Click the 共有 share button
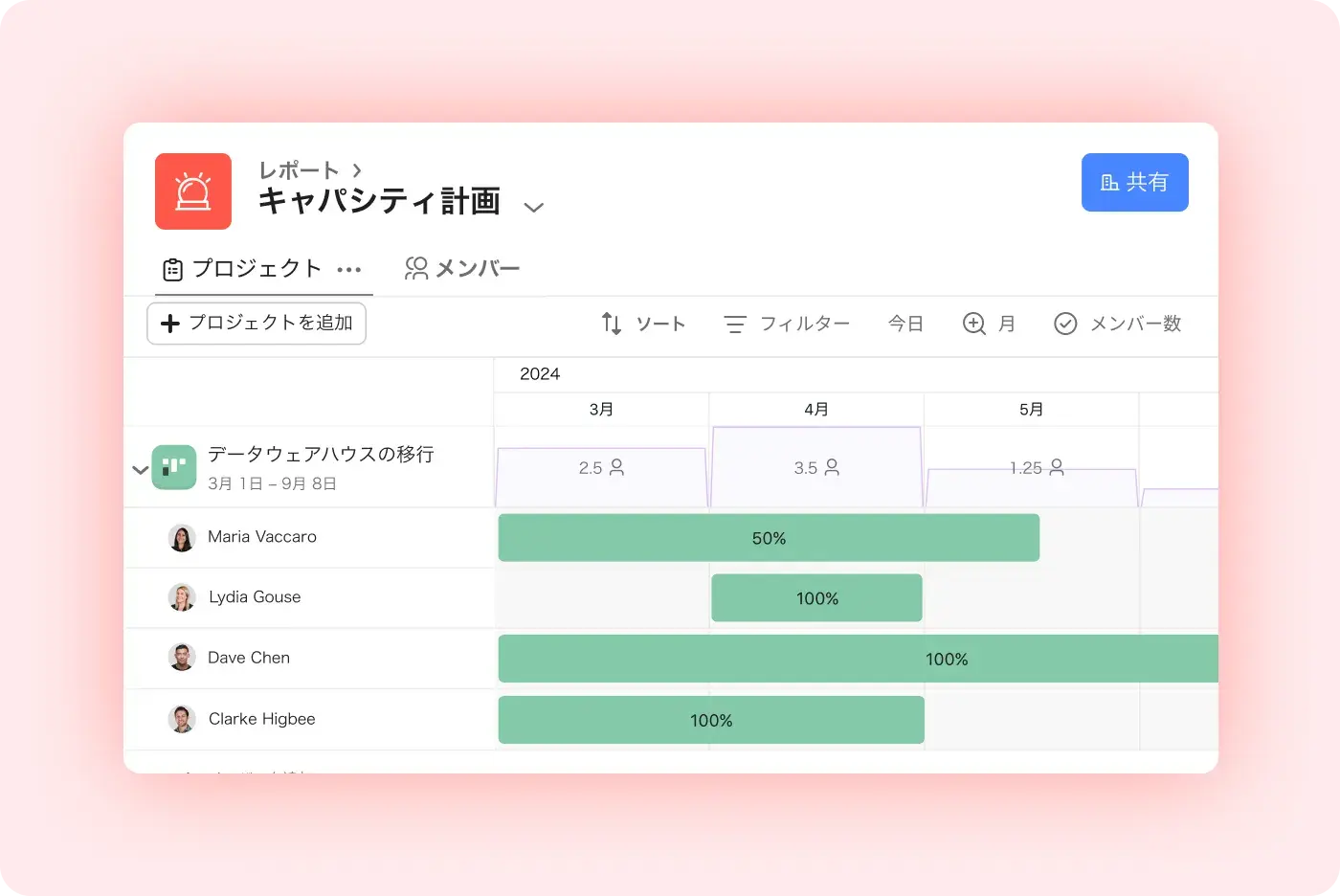This screenshot has height=896, width=1340. tap(1135, 182)
